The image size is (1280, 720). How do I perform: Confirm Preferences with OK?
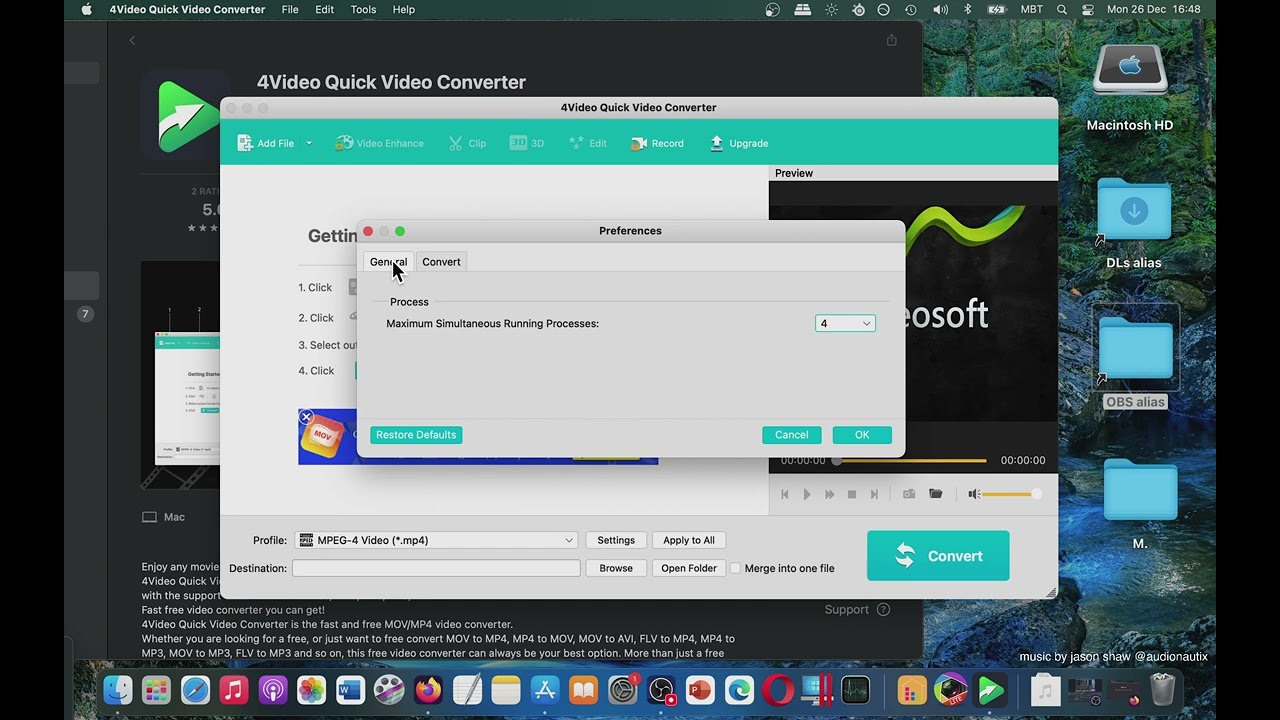click(862, 435)
